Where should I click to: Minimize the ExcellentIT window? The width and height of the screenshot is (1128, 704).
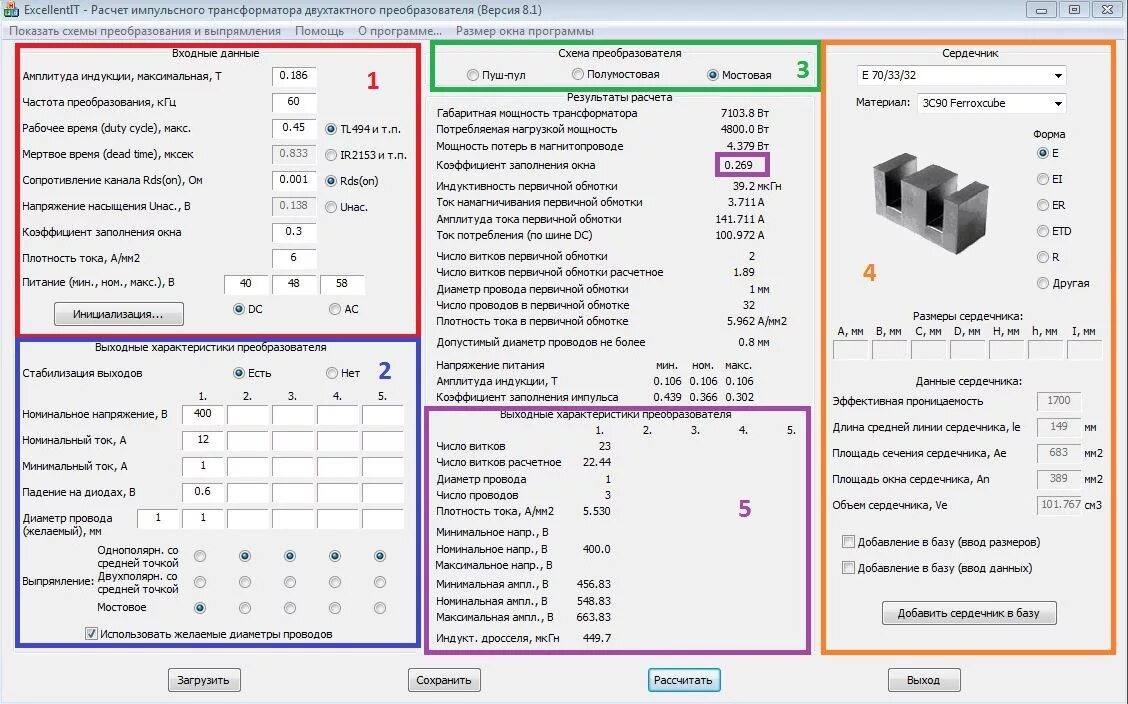coord(1041,10)
